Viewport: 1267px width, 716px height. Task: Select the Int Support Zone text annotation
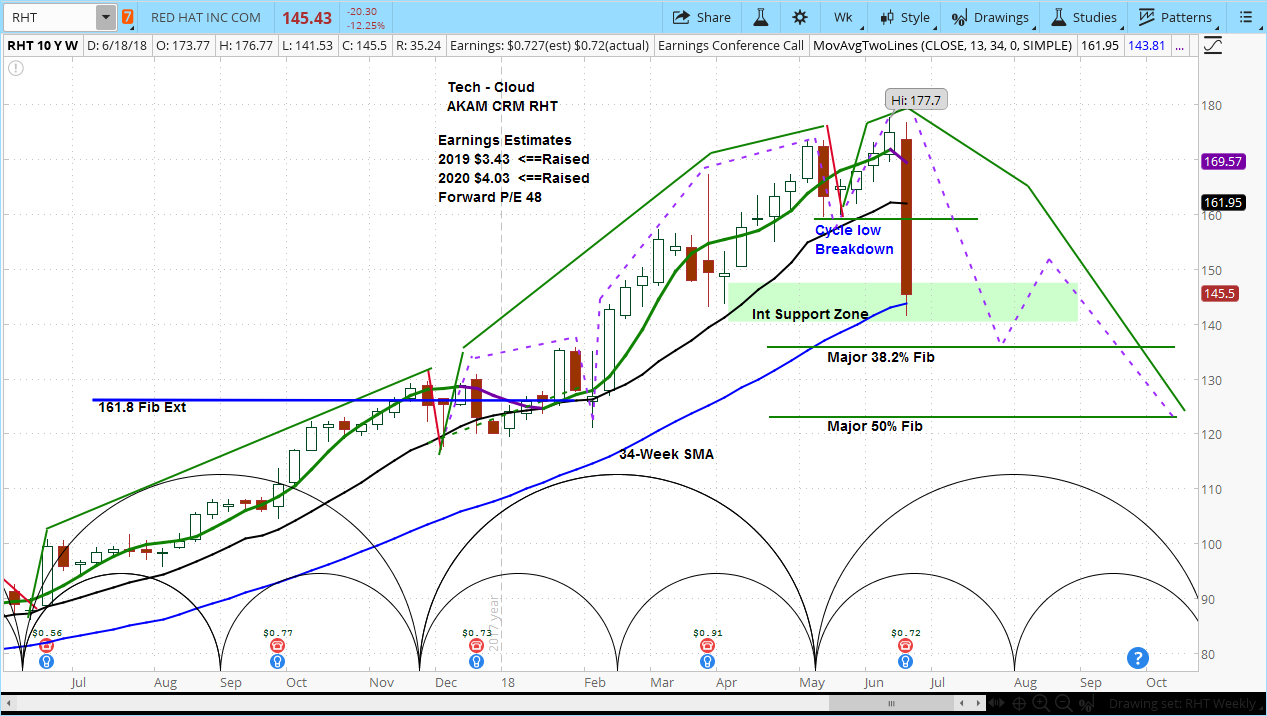pos(810,314)
